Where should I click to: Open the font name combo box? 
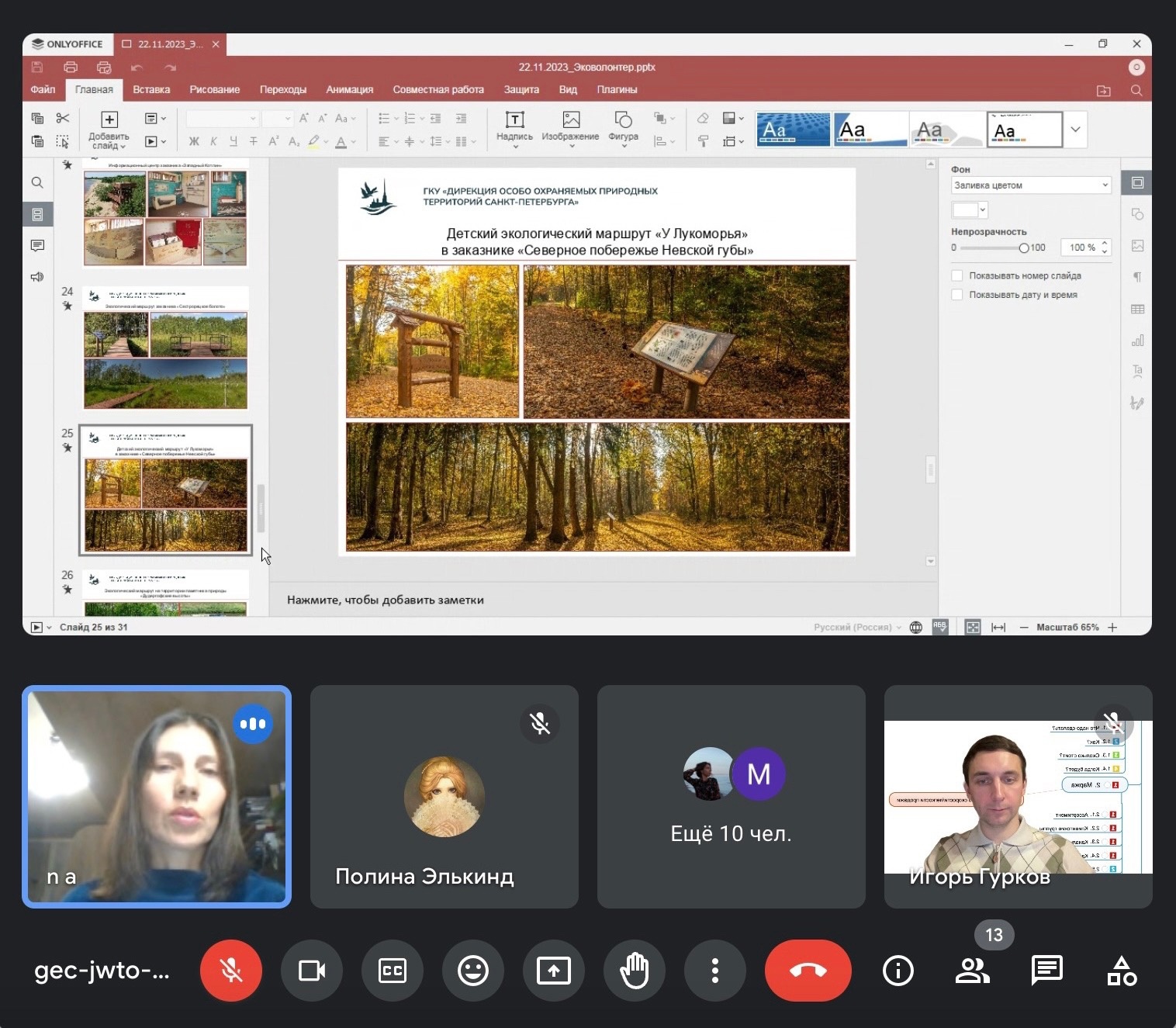point(222,118)
